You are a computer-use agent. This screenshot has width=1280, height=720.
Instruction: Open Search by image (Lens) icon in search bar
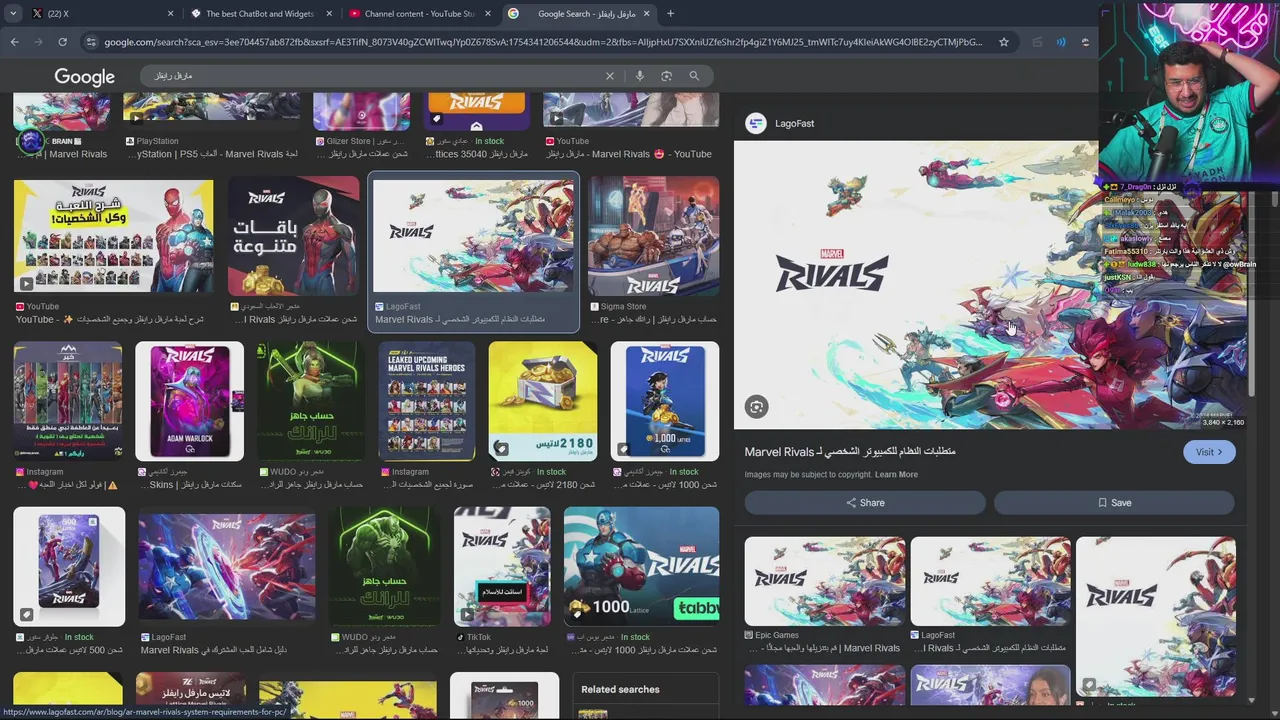667,76
